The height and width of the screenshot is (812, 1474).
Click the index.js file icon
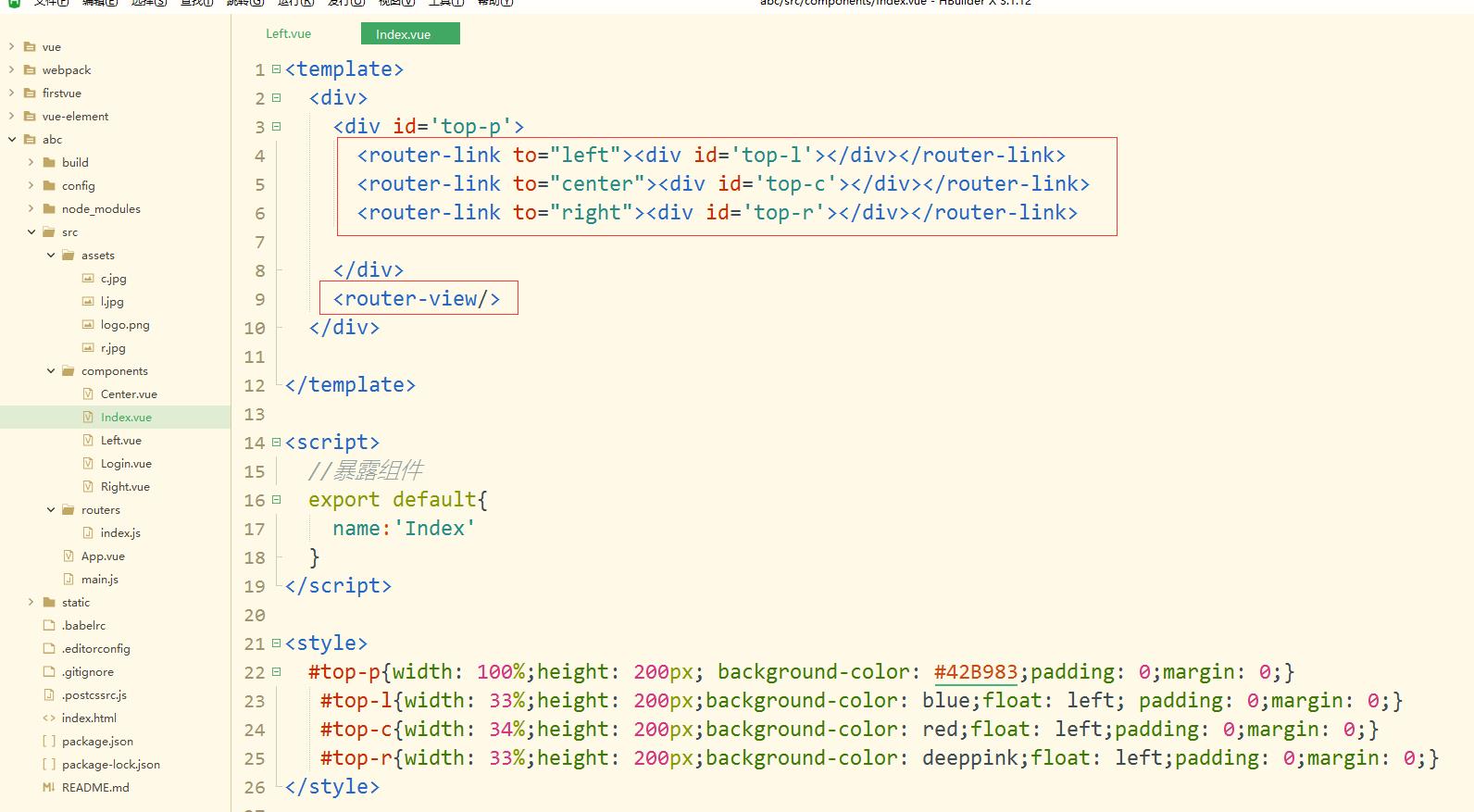point(88,532)
